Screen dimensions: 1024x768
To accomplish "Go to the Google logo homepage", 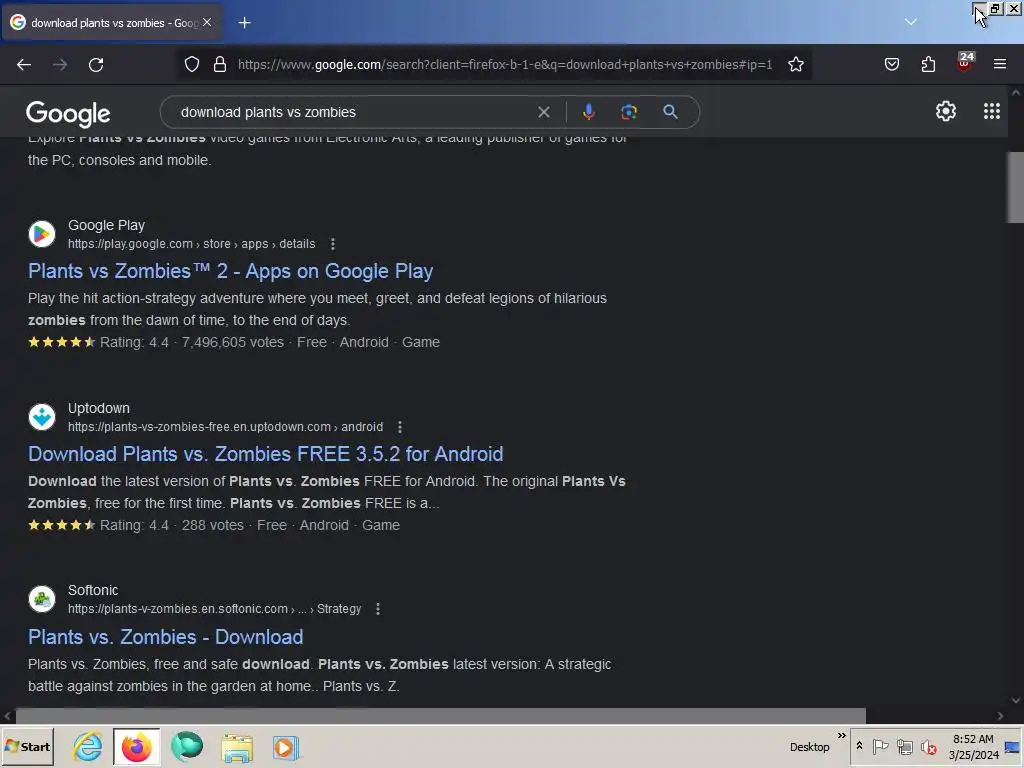I will [x=68, y=114].
